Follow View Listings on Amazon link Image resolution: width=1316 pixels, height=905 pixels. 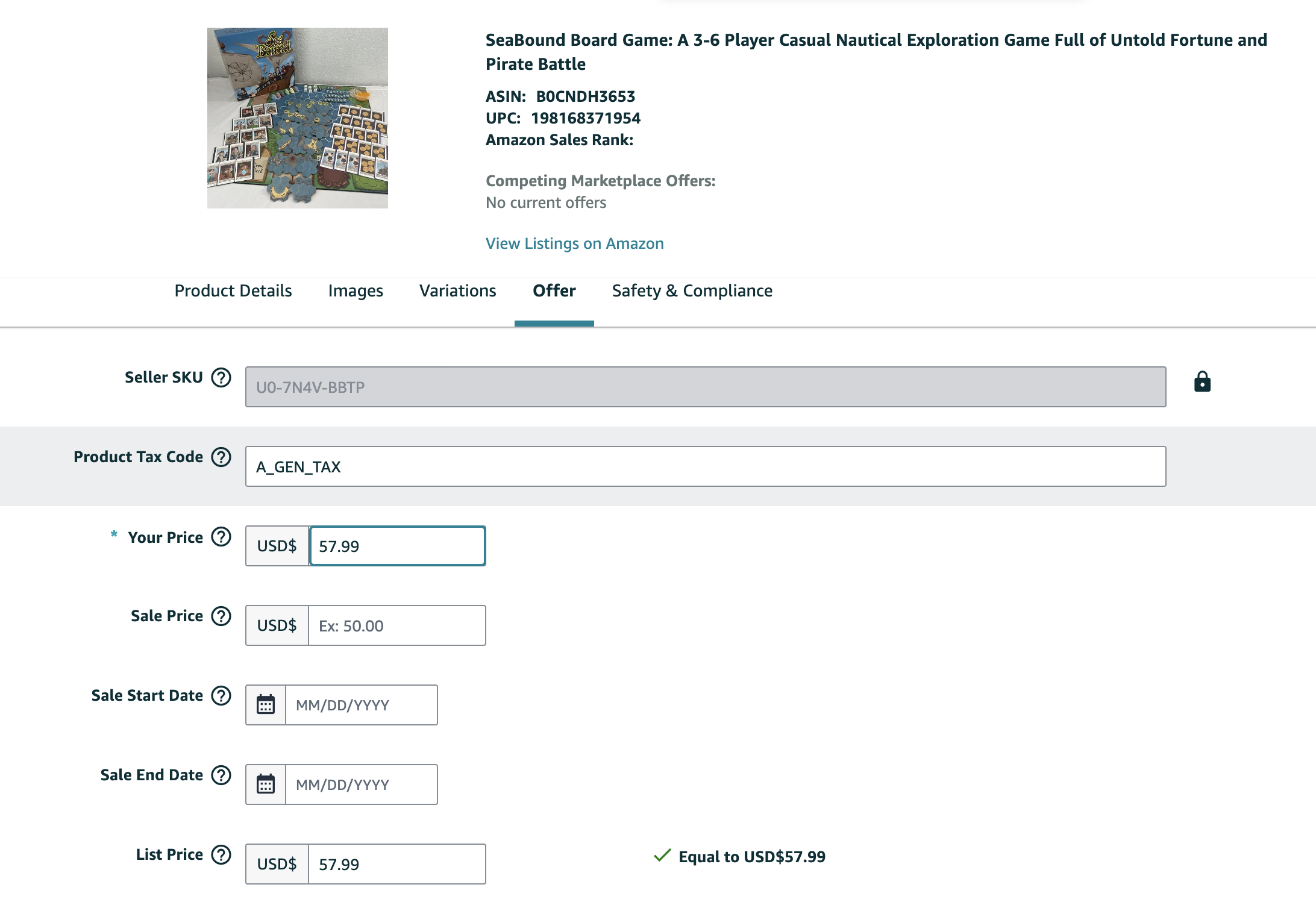pos(575,243)
